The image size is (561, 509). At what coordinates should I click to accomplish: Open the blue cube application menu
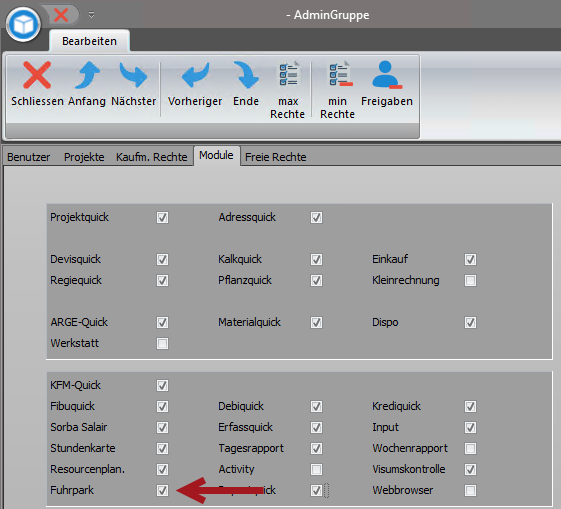pos(24,24)
